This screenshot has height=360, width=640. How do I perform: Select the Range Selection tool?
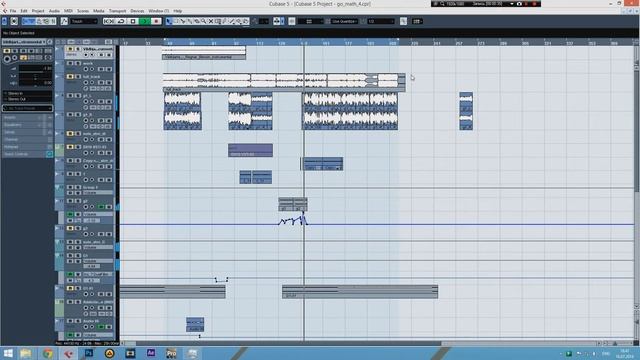[176, 21]
